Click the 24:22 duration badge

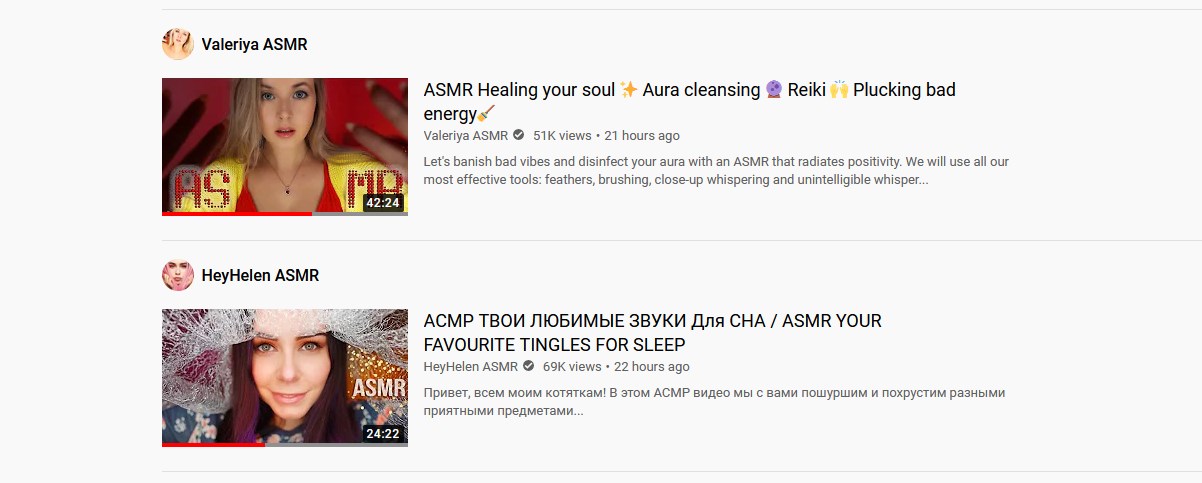click(x=383, y=434)
